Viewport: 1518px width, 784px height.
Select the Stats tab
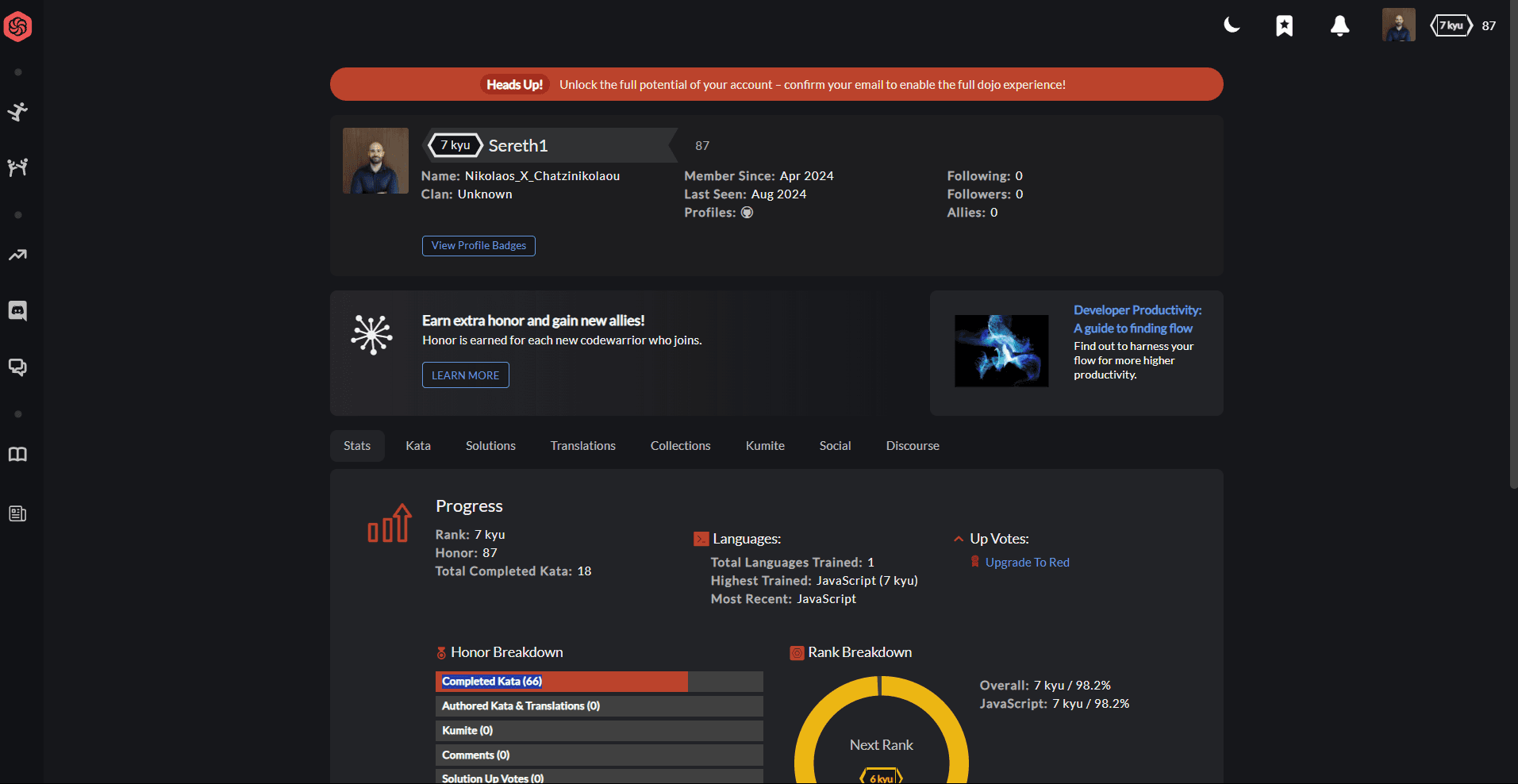click(357, 446)
